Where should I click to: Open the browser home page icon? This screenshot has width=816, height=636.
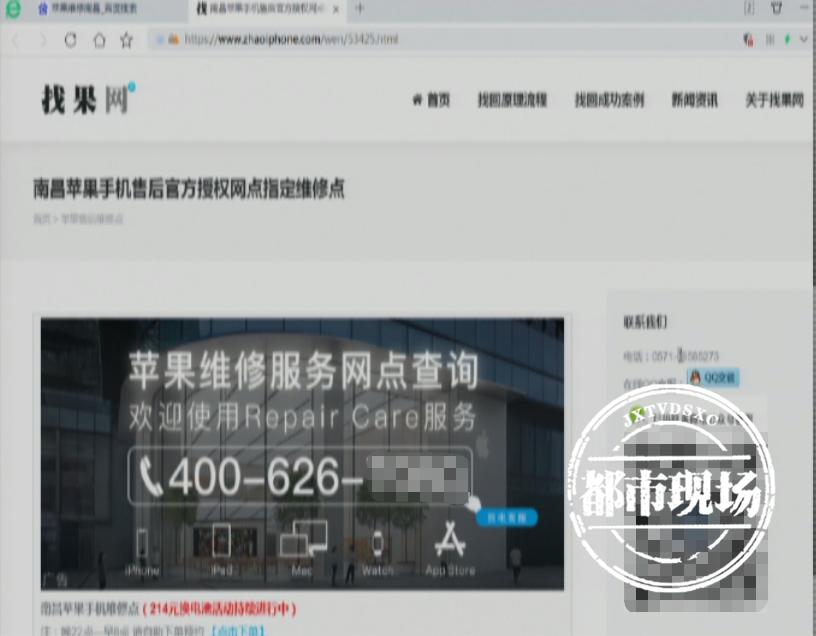click(x=99, y=40)
